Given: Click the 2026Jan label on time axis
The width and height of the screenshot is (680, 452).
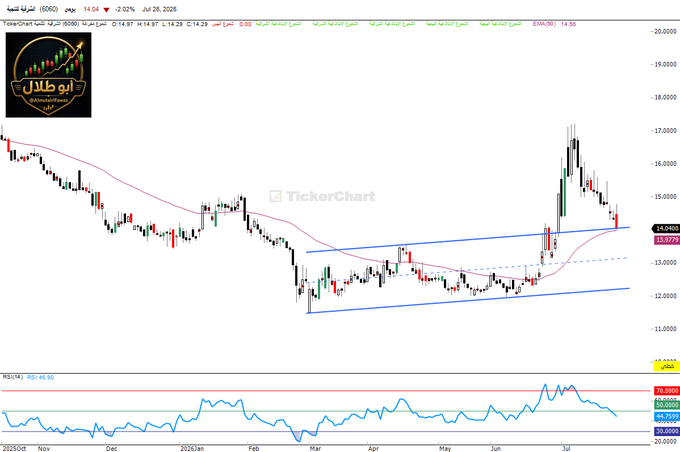Looking at the screenshot, I should pos(192,449).
